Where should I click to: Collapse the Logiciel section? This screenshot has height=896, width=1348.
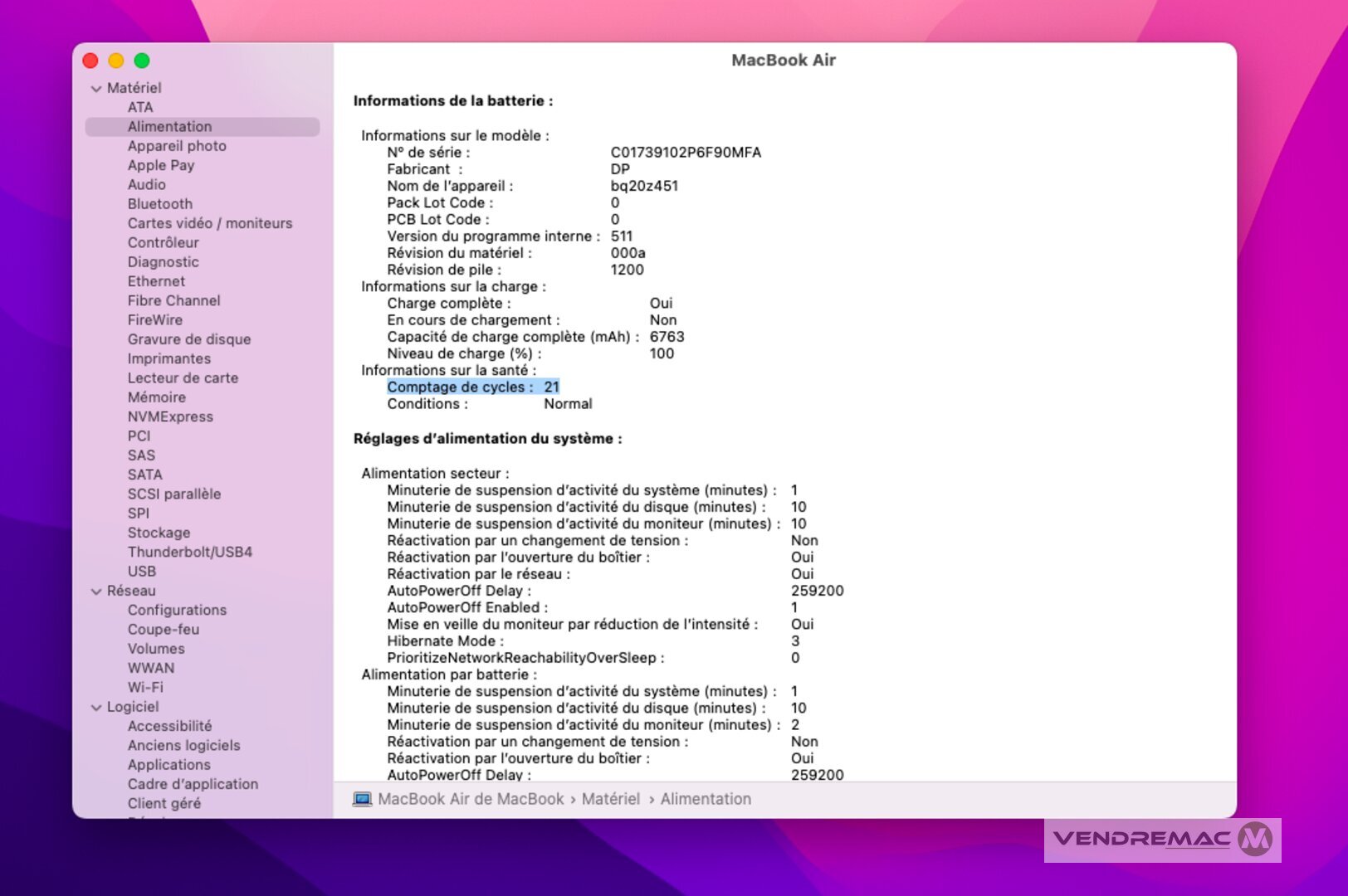coord(96,708)
